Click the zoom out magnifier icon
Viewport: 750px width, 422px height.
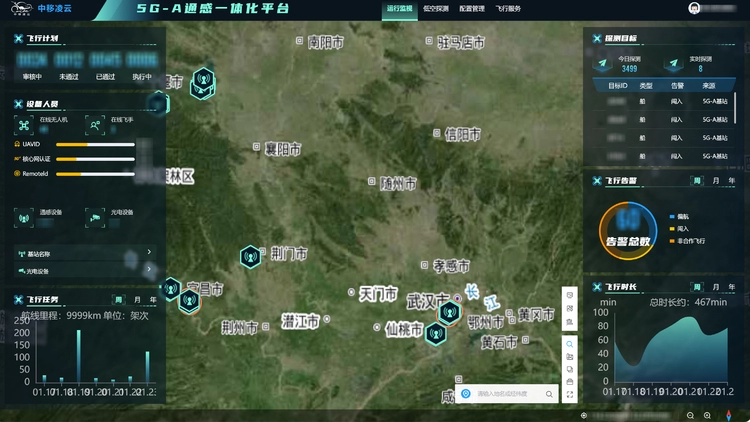[x=690, y=415]
